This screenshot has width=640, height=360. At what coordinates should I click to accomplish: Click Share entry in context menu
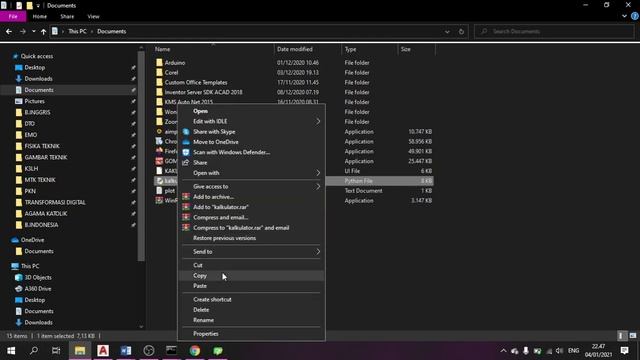[x=251, y=162]
